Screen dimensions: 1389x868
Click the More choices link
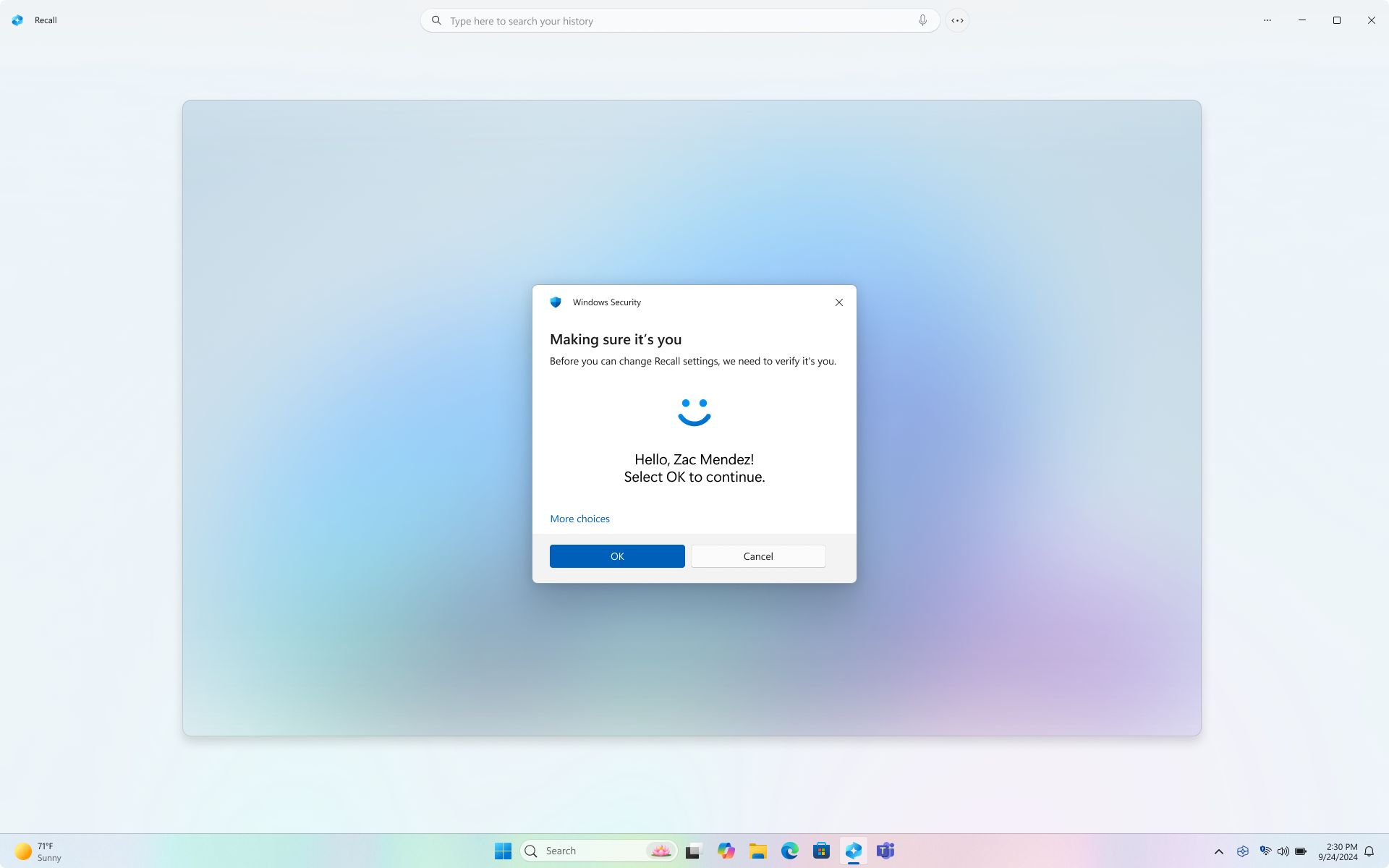point(580,519)
